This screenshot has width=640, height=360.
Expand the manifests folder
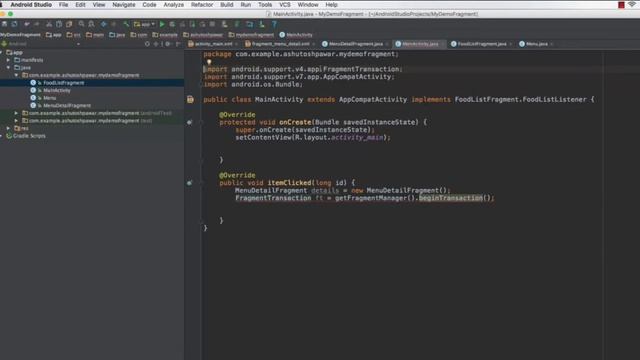point(9,60)
